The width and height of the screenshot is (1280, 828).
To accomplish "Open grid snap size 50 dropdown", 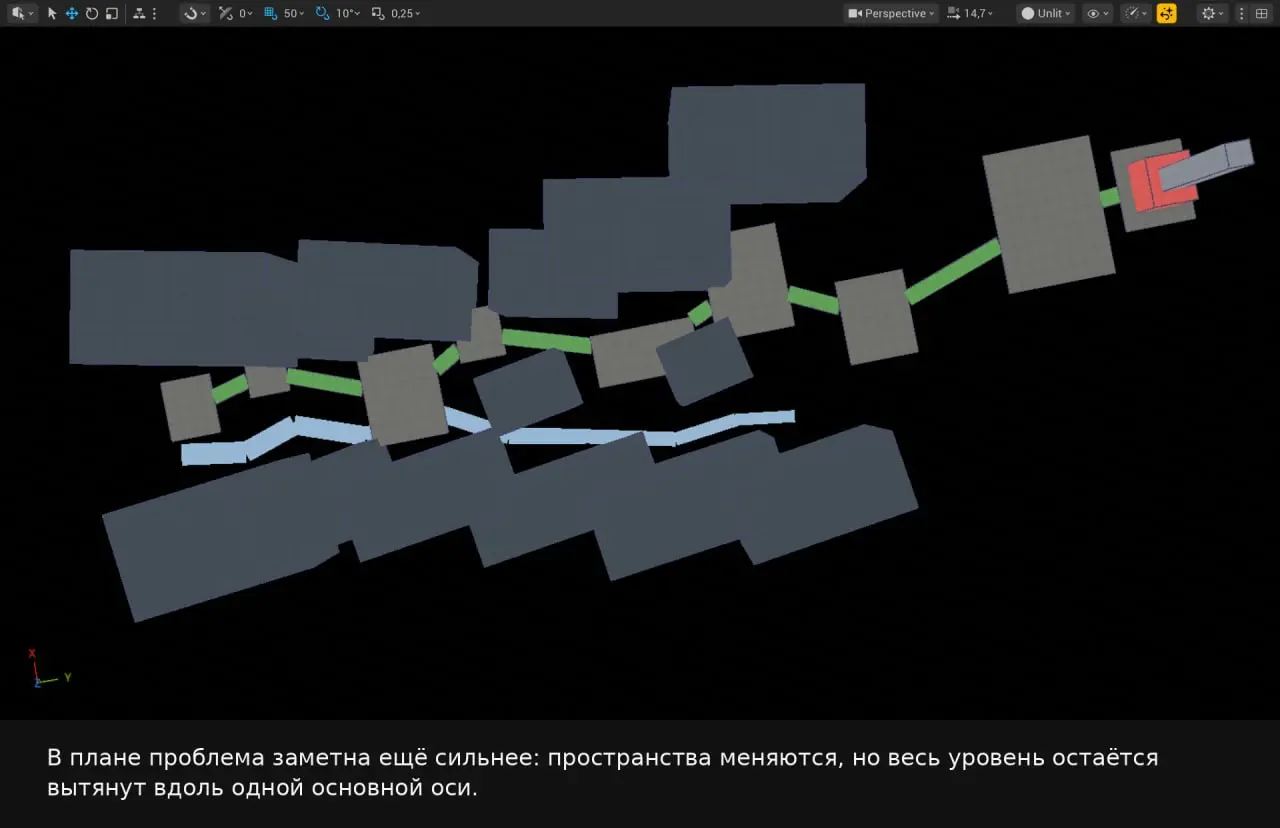I will click(294, 13).
